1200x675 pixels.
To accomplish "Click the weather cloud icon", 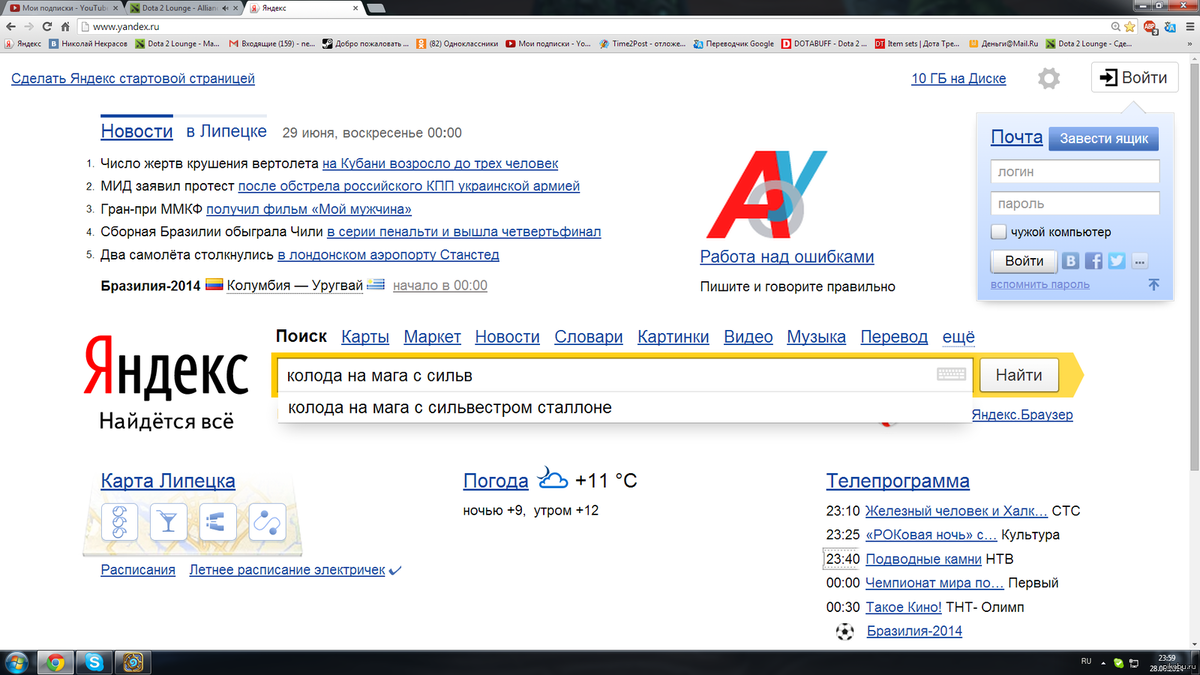I will coord(552,478).
